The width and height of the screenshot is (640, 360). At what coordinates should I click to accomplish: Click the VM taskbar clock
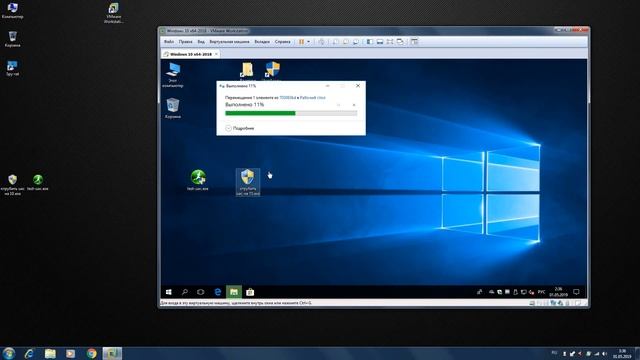click(x=558, y=292)
